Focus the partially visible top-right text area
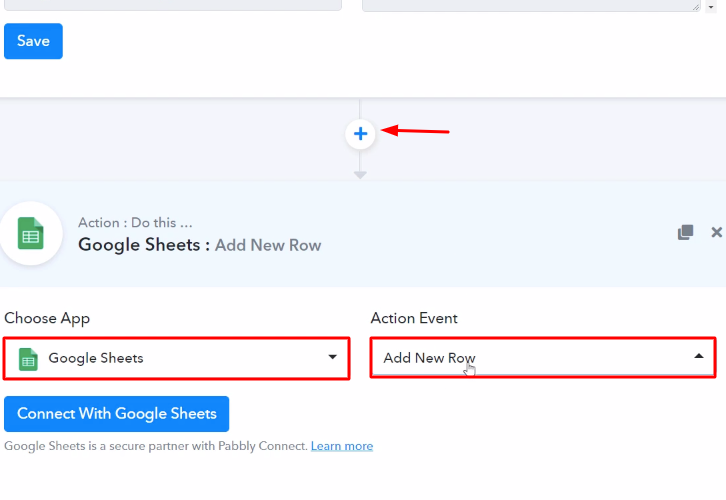This screenshot has width=726, height=500. coord(530,4)
